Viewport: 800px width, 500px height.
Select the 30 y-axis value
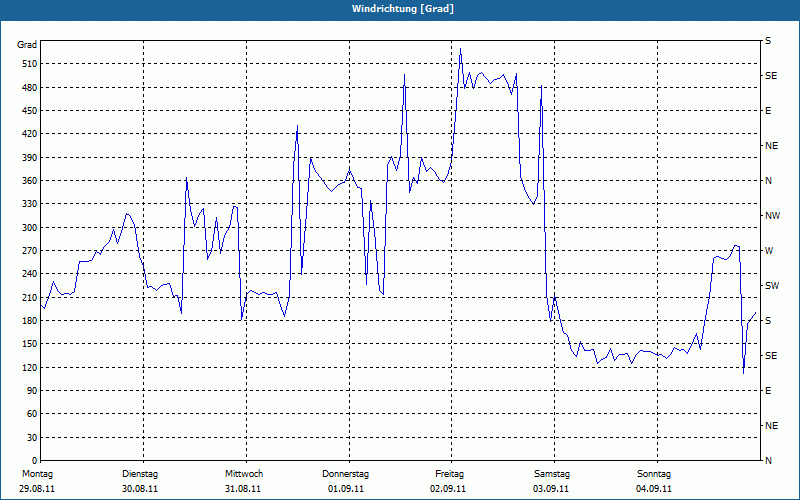coord(32,437)
